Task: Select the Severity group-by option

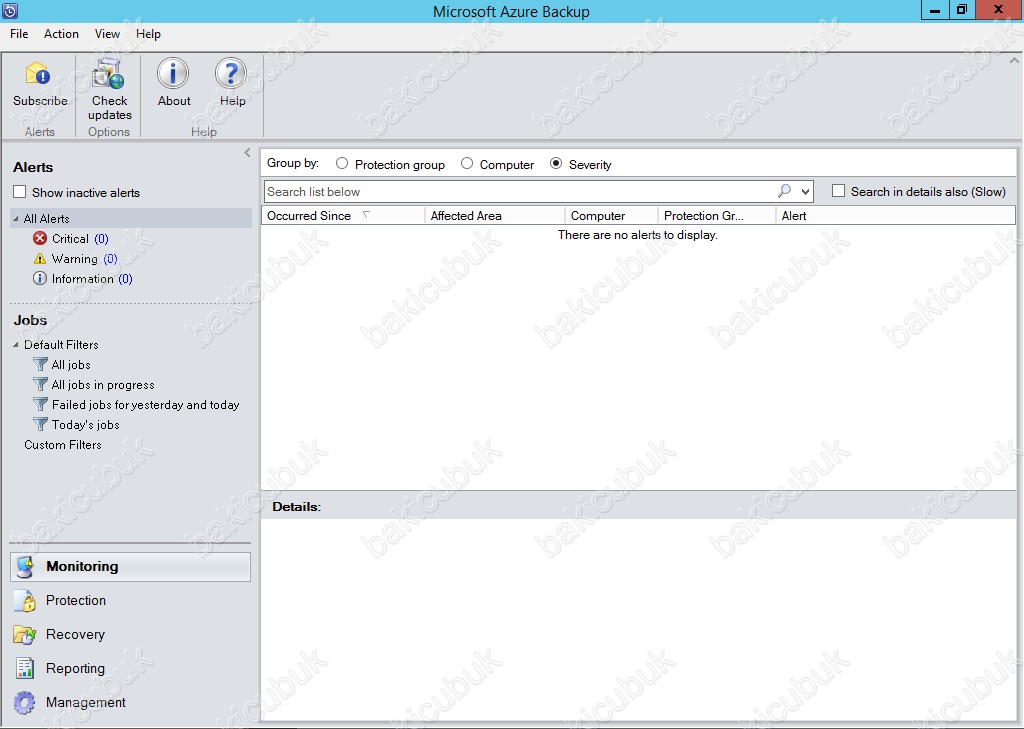Action: tap(556, 163)
